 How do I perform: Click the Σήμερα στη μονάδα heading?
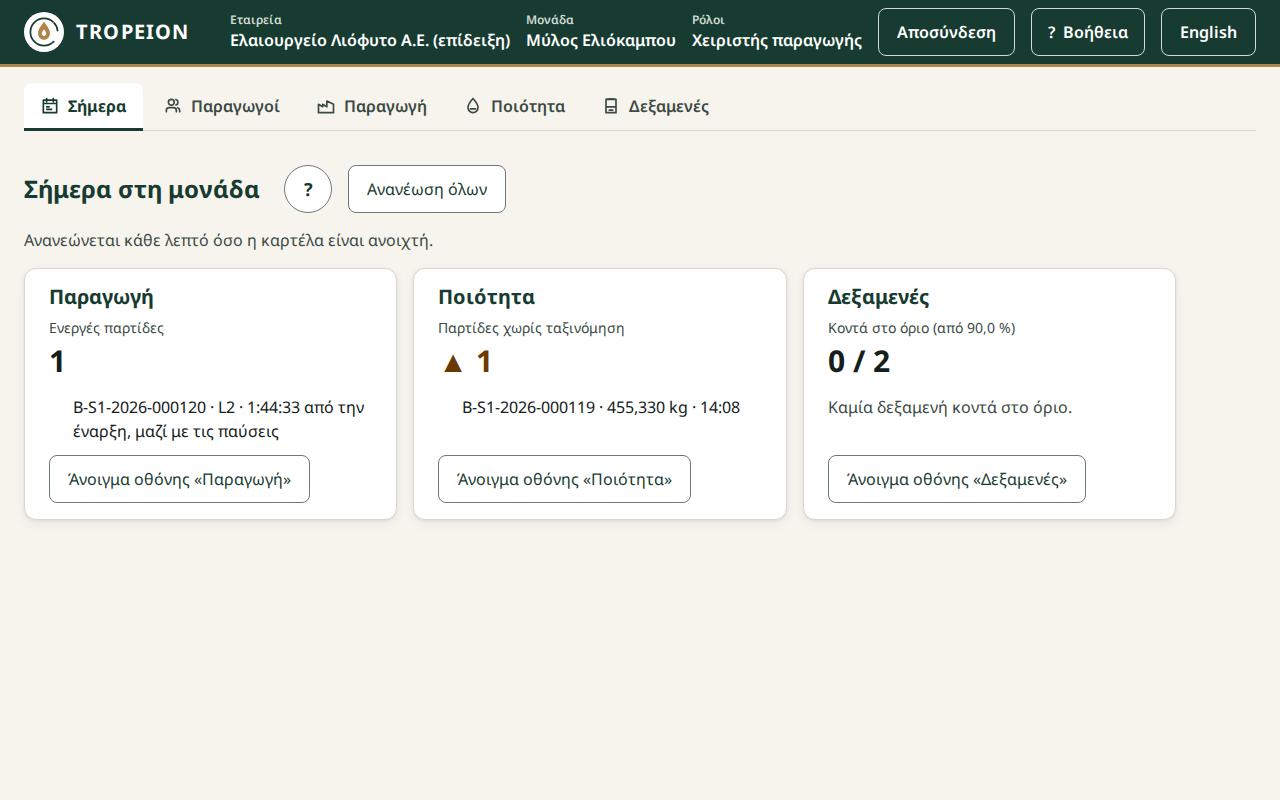click(x=141, y=189)
